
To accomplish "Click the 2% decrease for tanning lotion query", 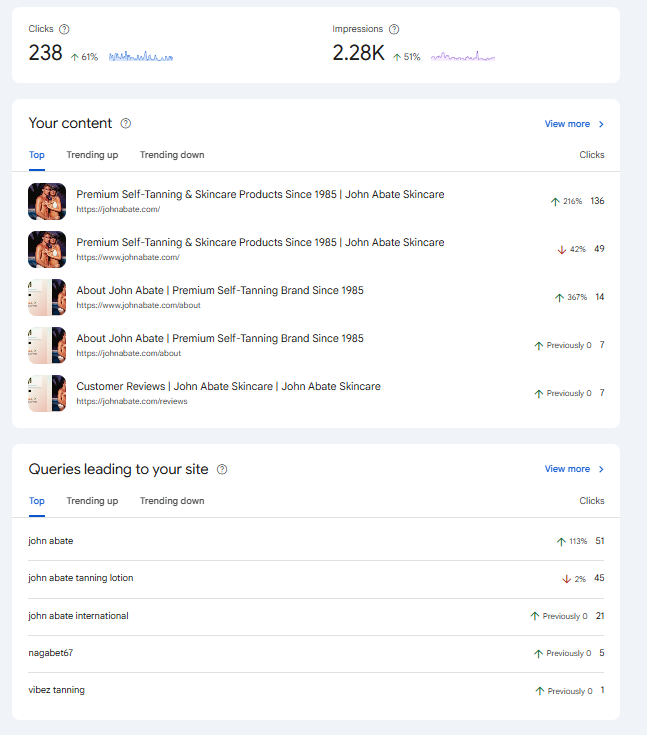I will (574, 579).
